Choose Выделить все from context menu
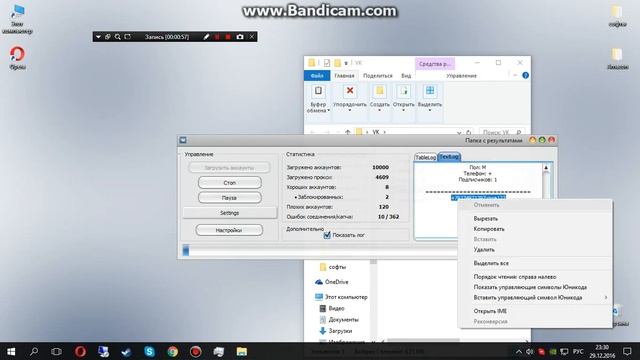This screenshot has width=640, height=360. click(491, 263)
